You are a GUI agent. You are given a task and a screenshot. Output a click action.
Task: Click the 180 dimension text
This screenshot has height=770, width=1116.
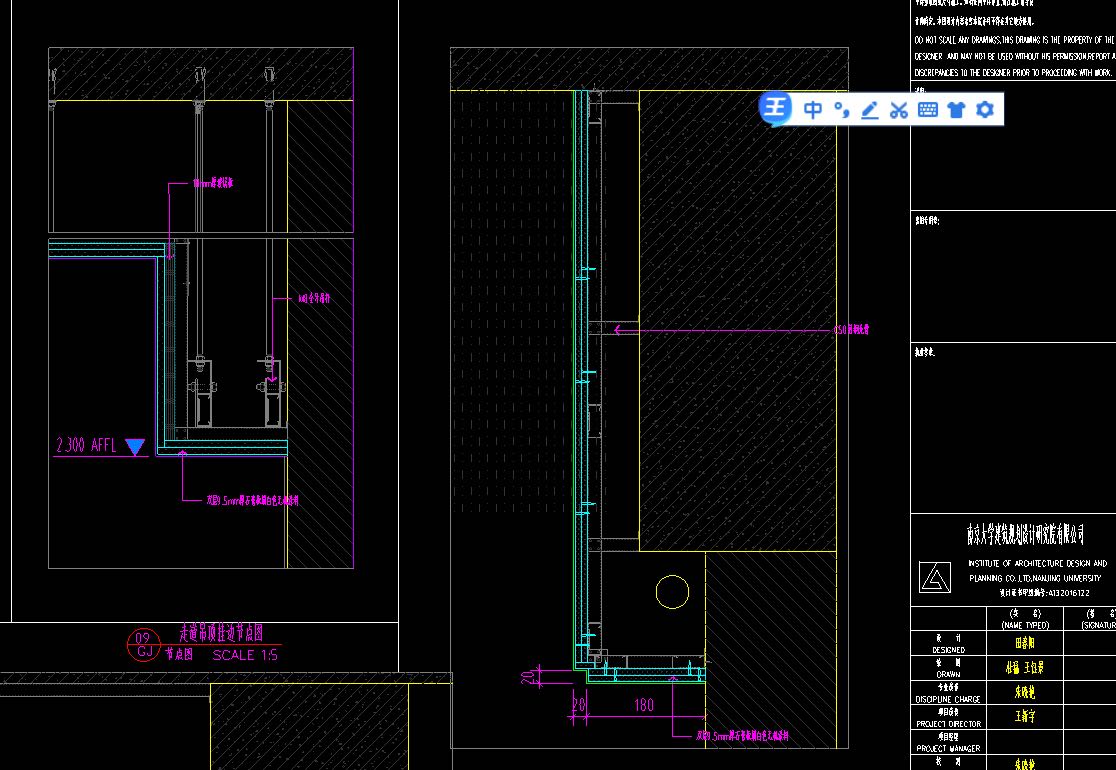click(643, 705)
